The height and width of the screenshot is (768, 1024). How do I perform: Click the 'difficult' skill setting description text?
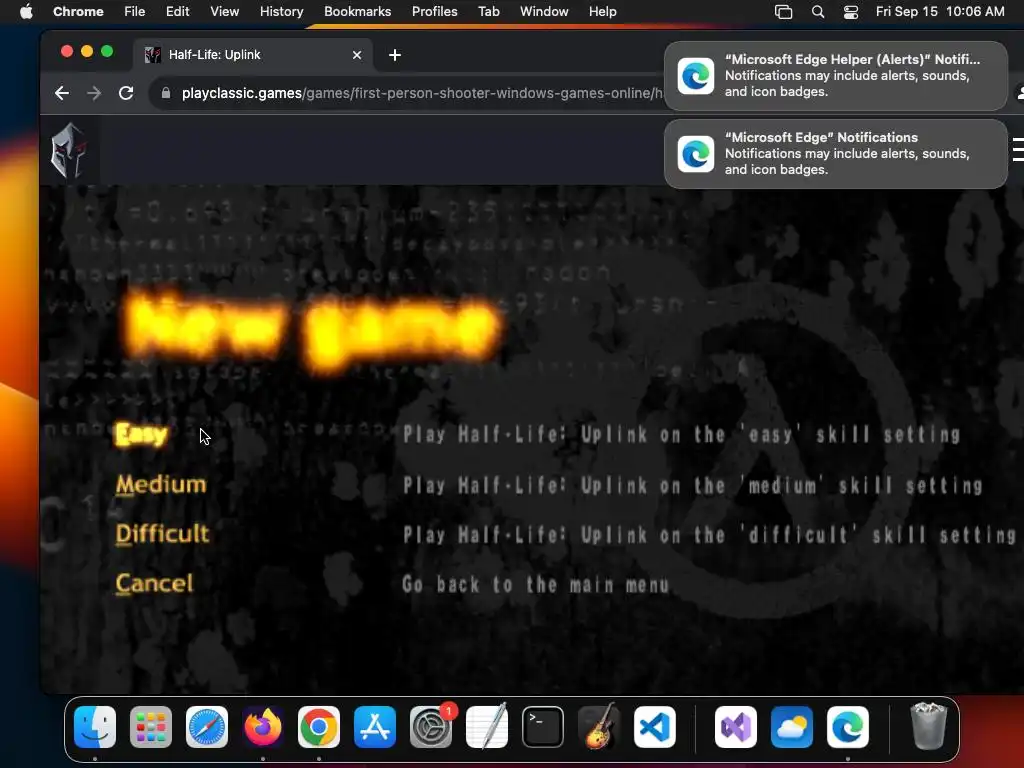[709, 535]
